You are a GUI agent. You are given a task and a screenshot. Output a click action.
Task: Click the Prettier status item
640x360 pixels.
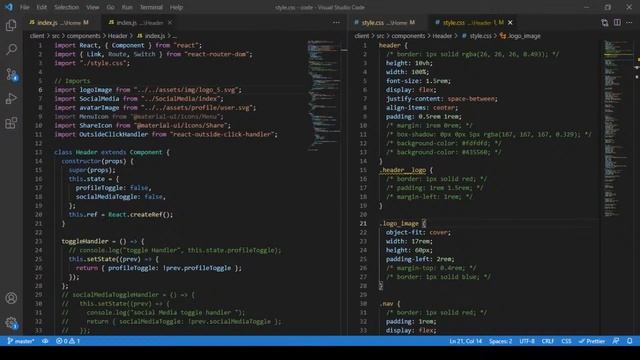click(x=592, y=341)
